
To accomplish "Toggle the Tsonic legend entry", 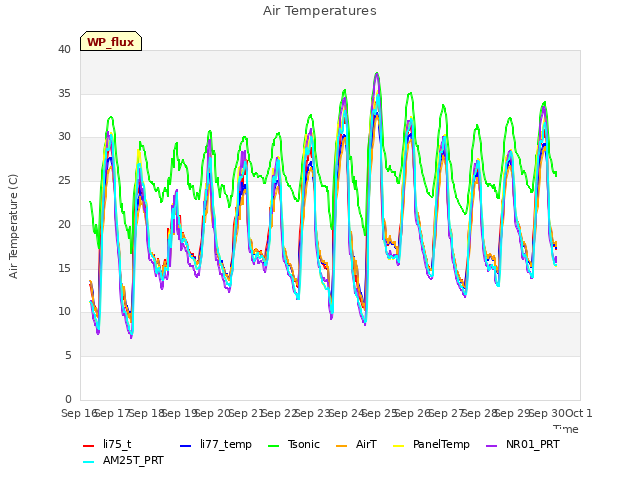I will pyautogui.click(x=294, y=444).
